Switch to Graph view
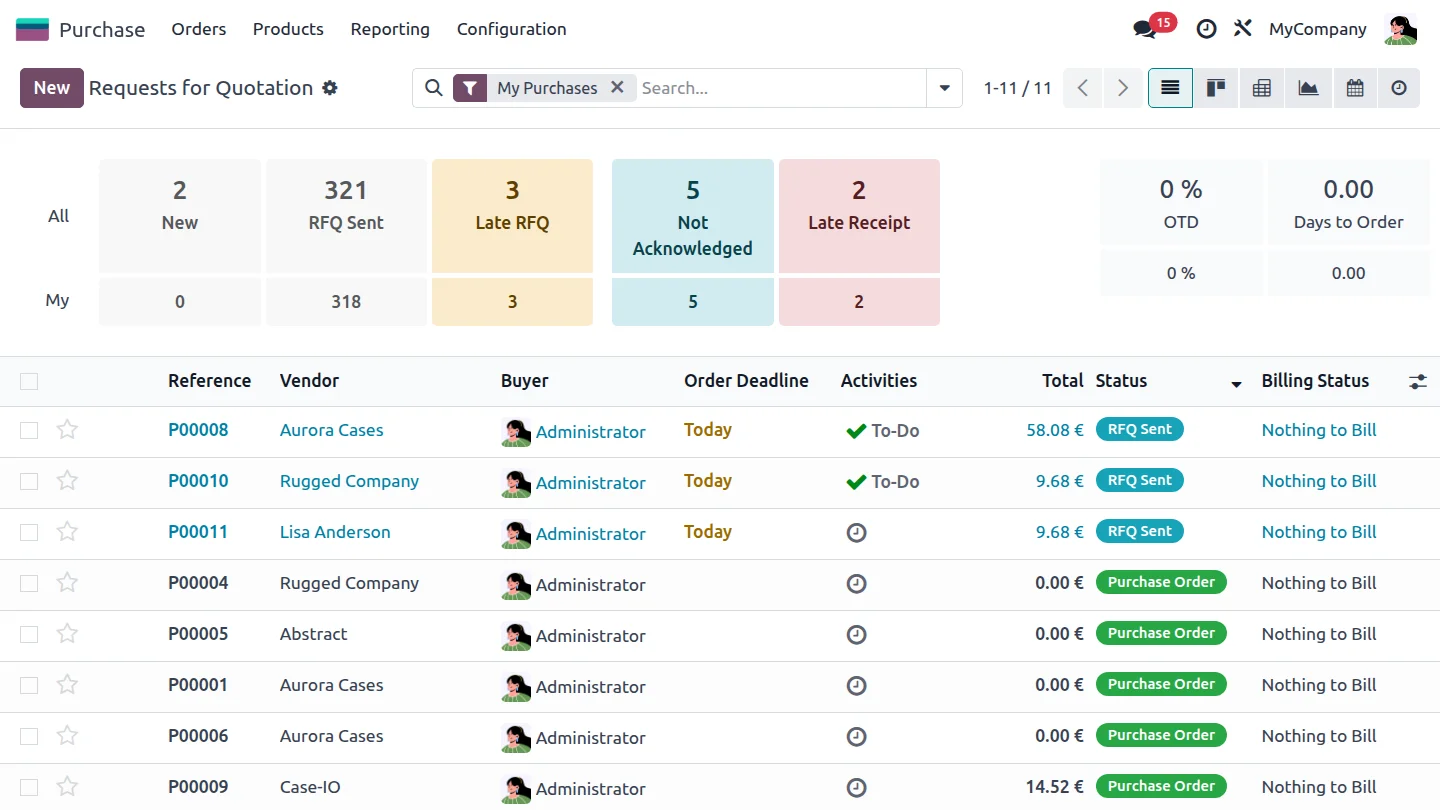This screenshot has width=1440, height=810. pyautogui.click(x=1308, y=88)
